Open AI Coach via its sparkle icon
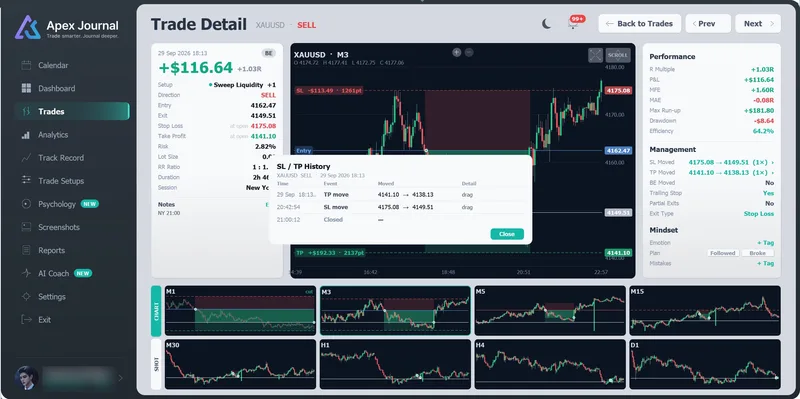Viewport: 800px width, 399px height. [x=27, y=273]
